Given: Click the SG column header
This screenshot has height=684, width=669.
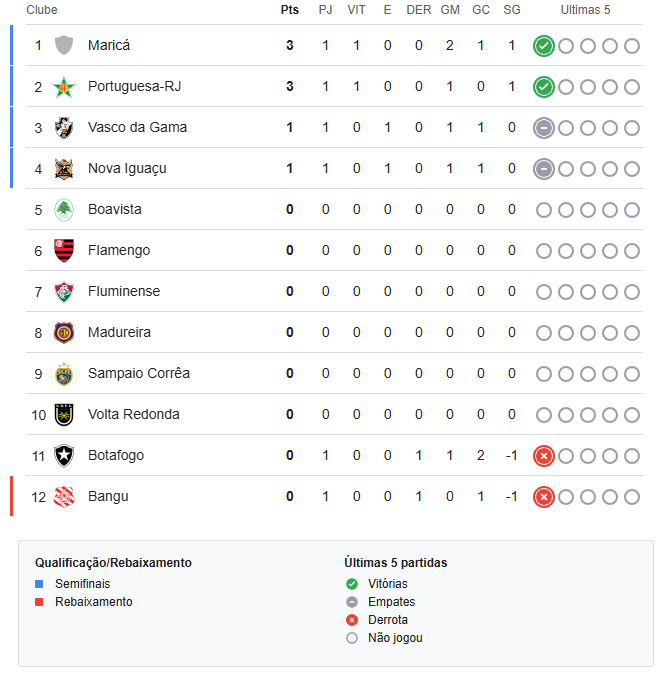Looking at the screenshot, I should 512,10.
